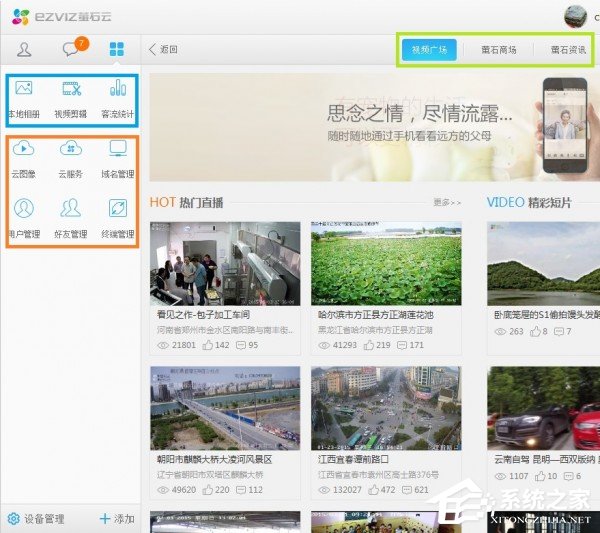The height and width of the screenshot is (533, 600).
Task: Open the 域名管理 domain management icon
Action: pyautogui.click(x=117, y=159)
